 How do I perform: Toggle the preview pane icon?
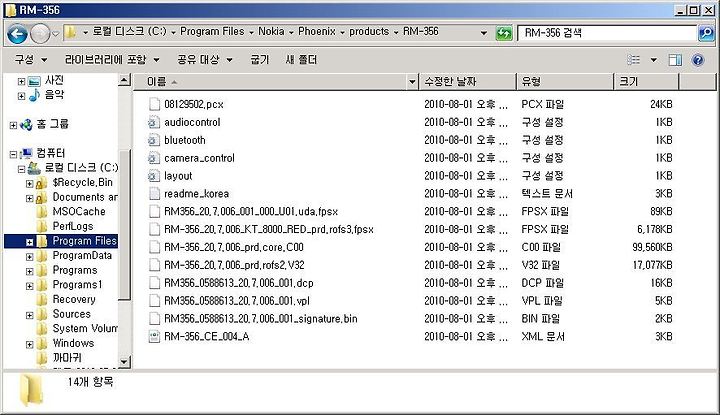(675, 60)
